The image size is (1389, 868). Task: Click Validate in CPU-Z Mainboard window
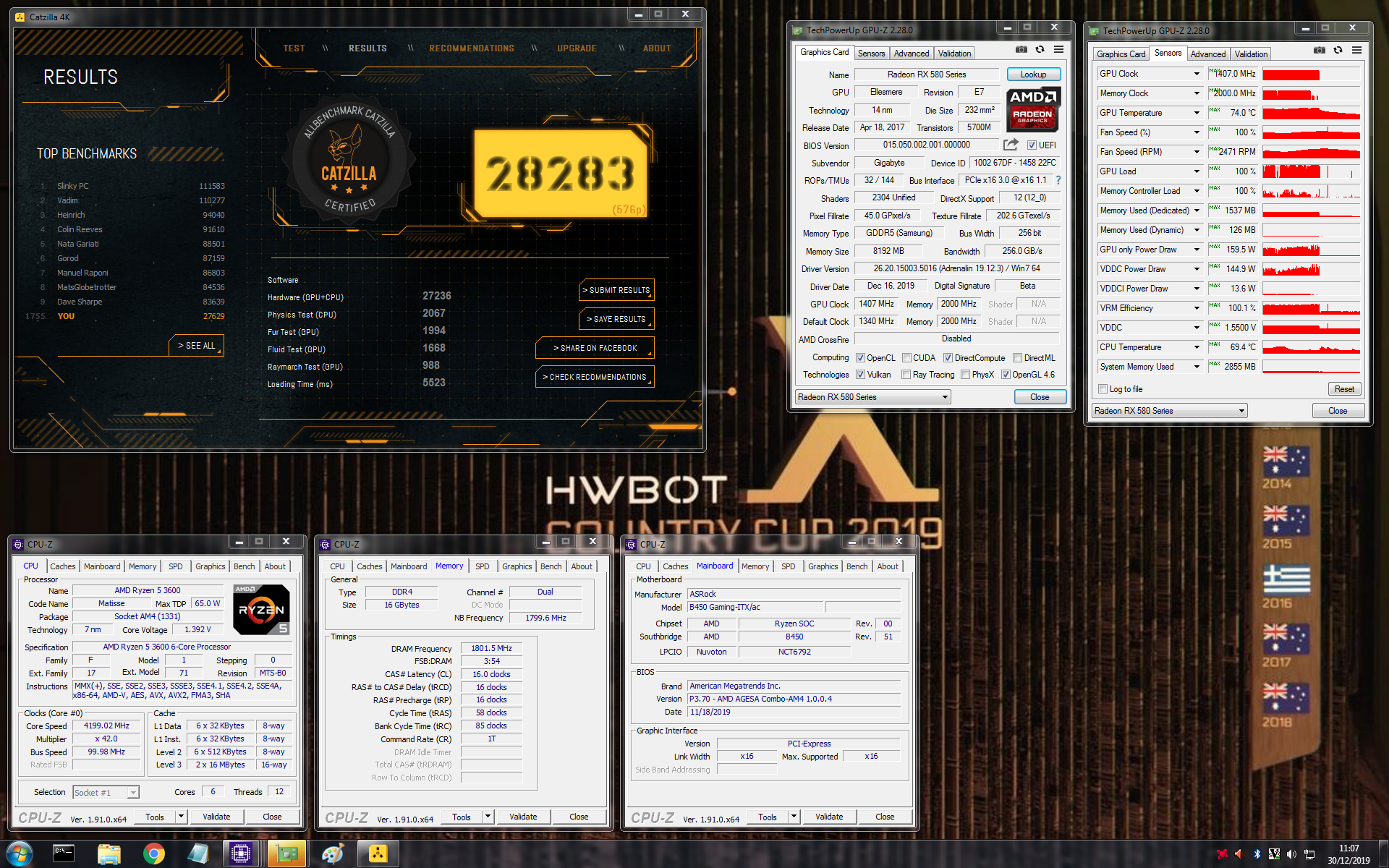[x=829, y=817]
